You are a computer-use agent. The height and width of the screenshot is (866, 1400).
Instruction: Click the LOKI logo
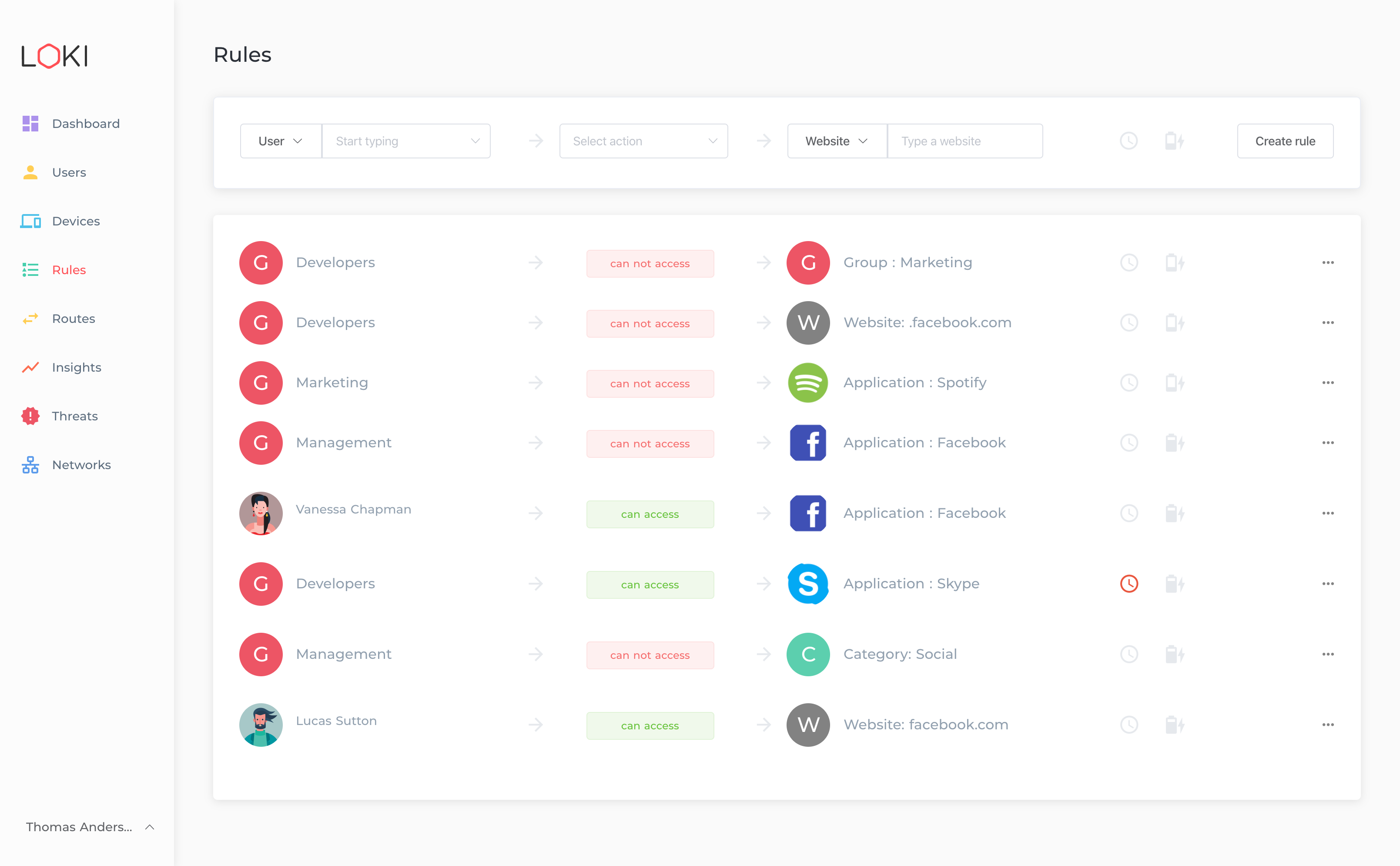click(x=55, y=56)
